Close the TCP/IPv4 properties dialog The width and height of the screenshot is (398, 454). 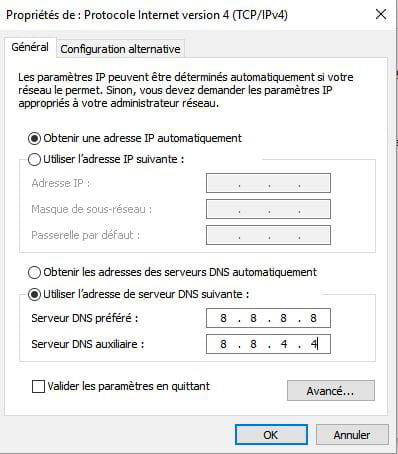click(x=381, y=14)
